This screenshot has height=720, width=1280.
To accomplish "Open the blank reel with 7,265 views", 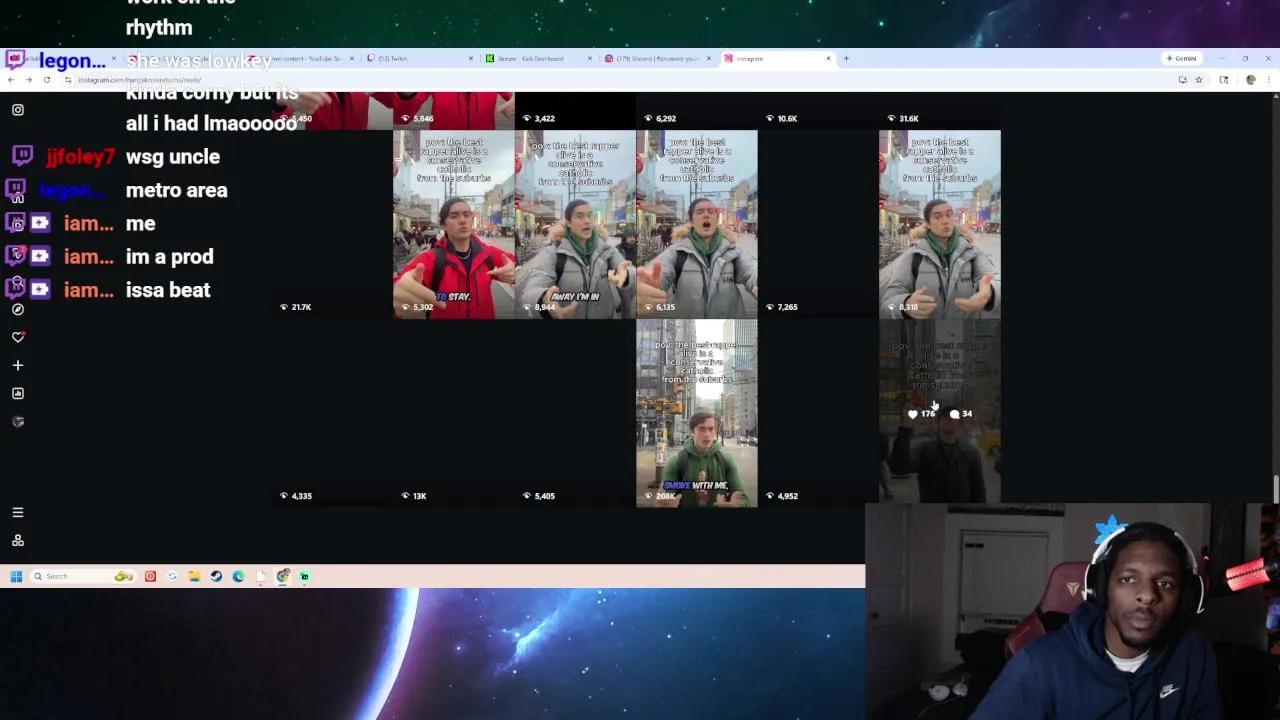I will coord(818,224).
